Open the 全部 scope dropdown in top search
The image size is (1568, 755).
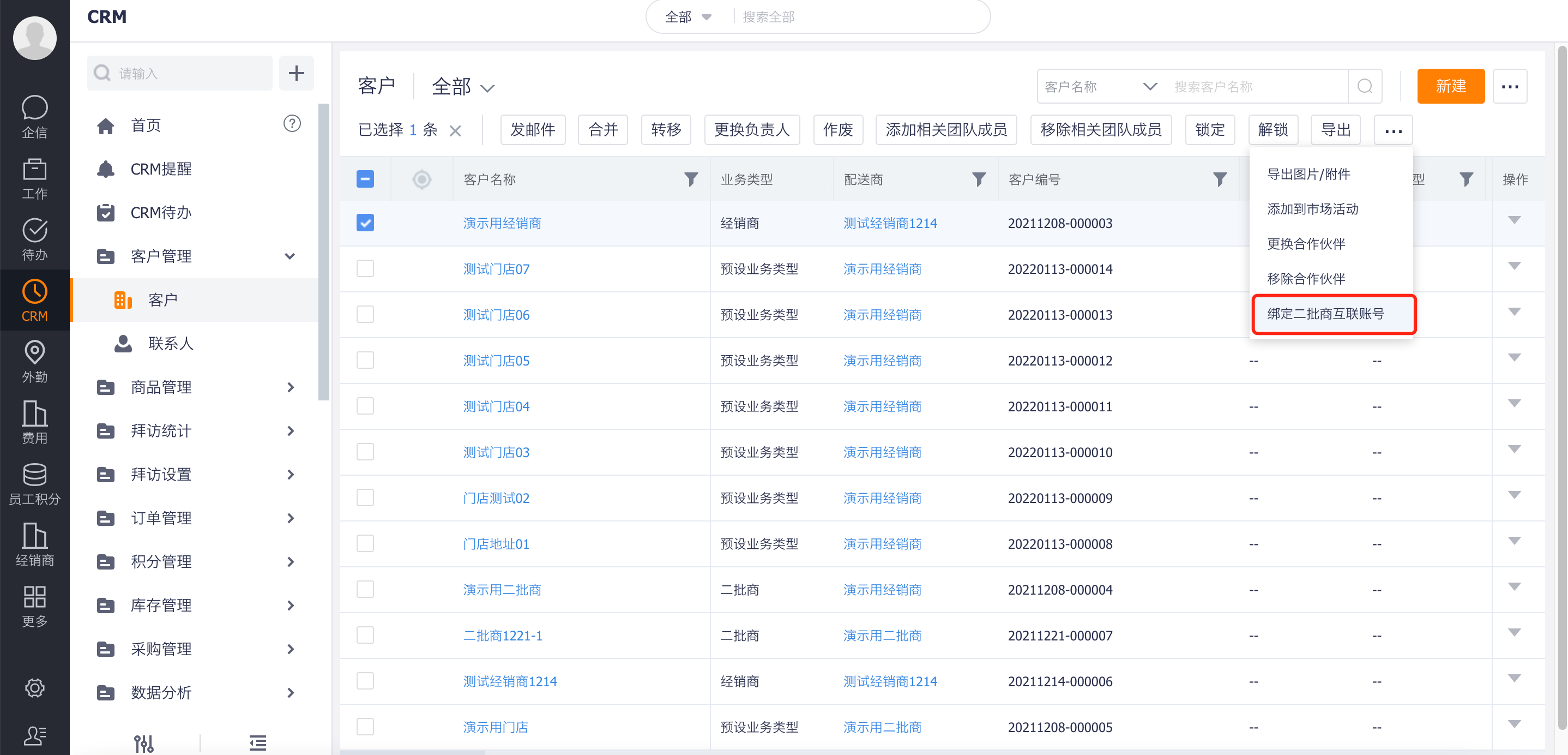[x=689, y=17]
